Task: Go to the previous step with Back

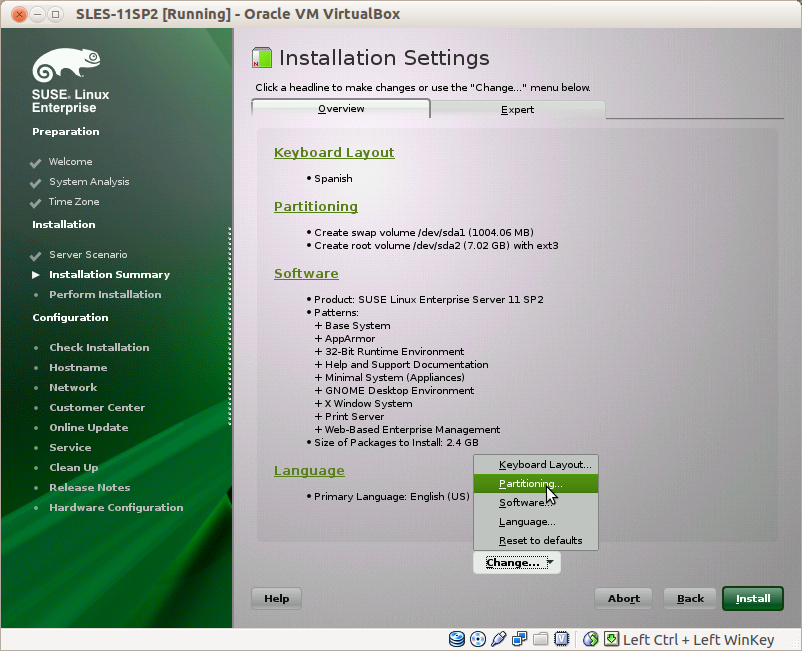Action: click(690, 598)
